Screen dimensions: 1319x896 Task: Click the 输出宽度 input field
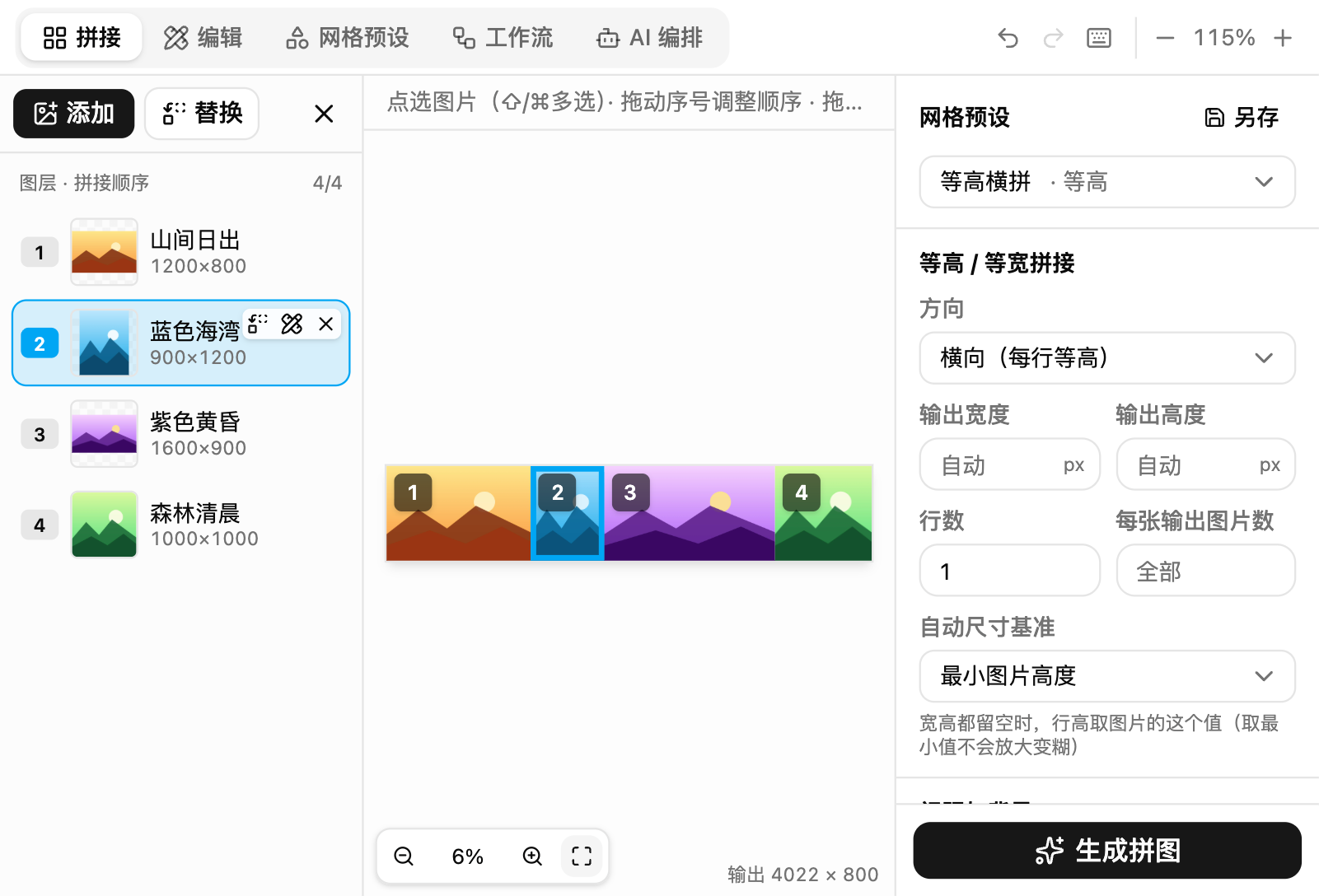[x=1009, y=464]
